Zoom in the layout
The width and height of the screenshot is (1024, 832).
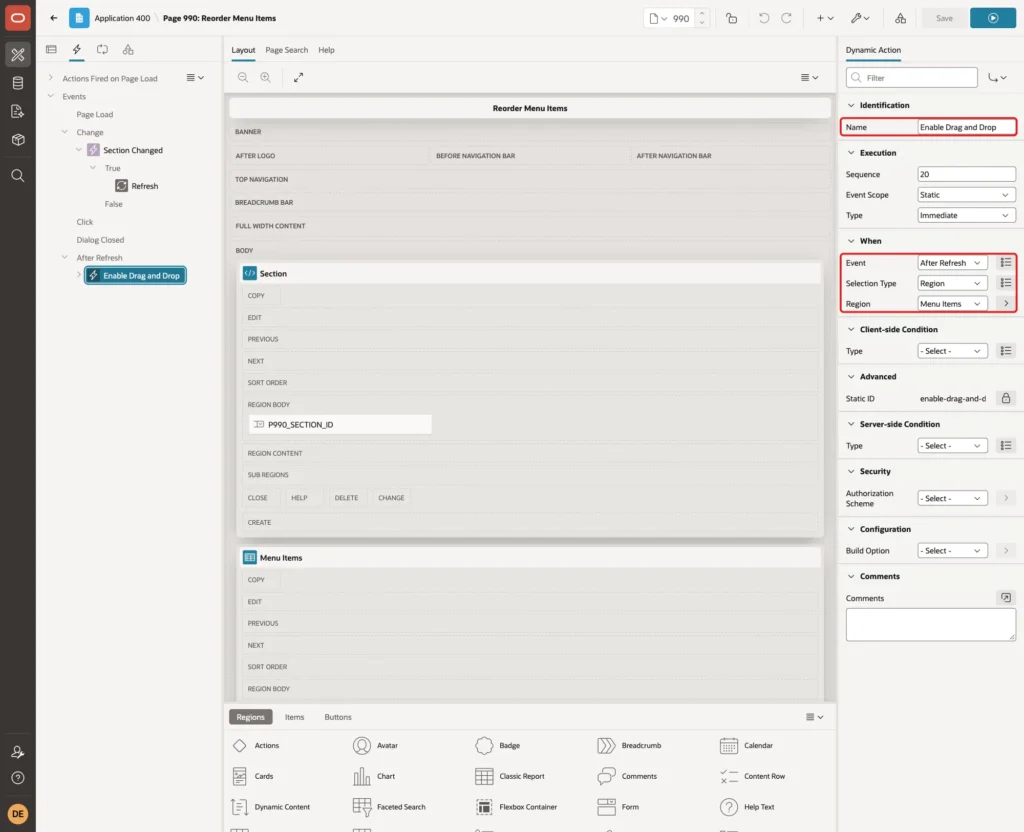266,78
